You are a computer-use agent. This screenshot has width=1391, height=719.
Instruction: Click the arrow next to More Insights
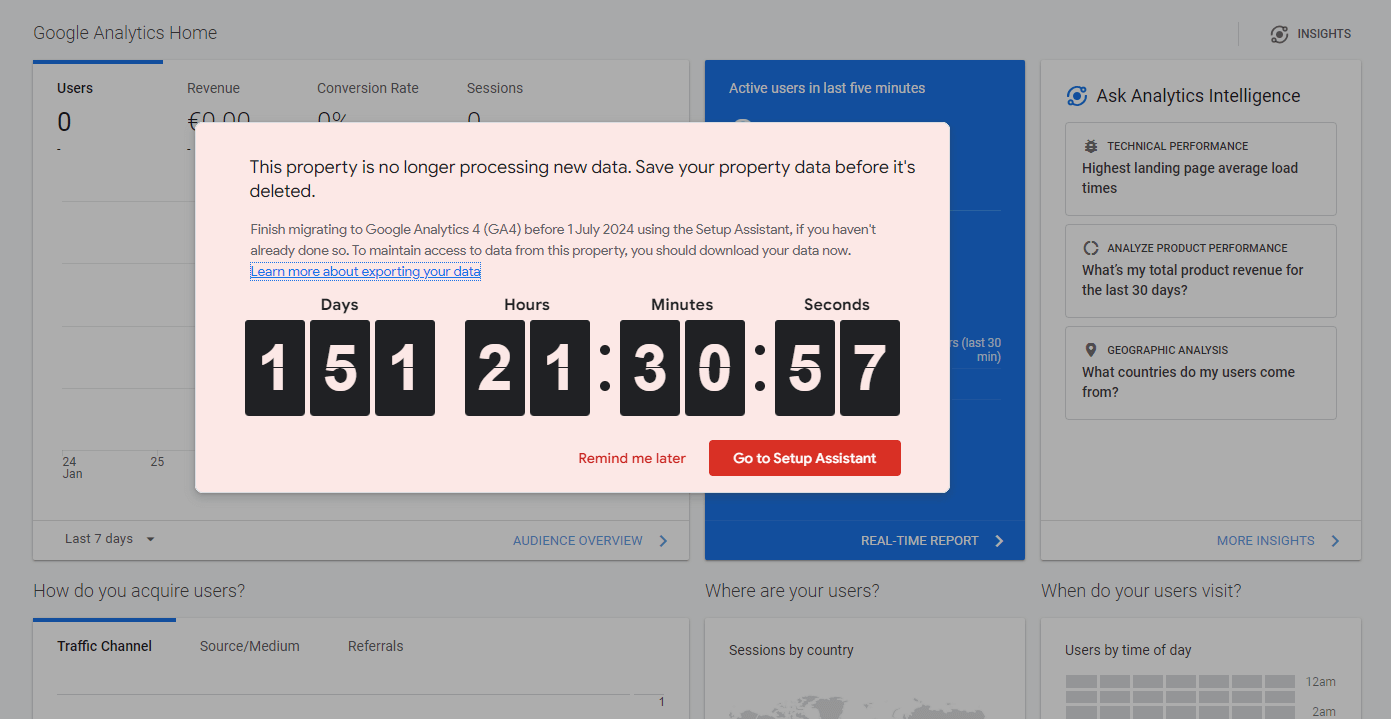tap(1335, 541)
